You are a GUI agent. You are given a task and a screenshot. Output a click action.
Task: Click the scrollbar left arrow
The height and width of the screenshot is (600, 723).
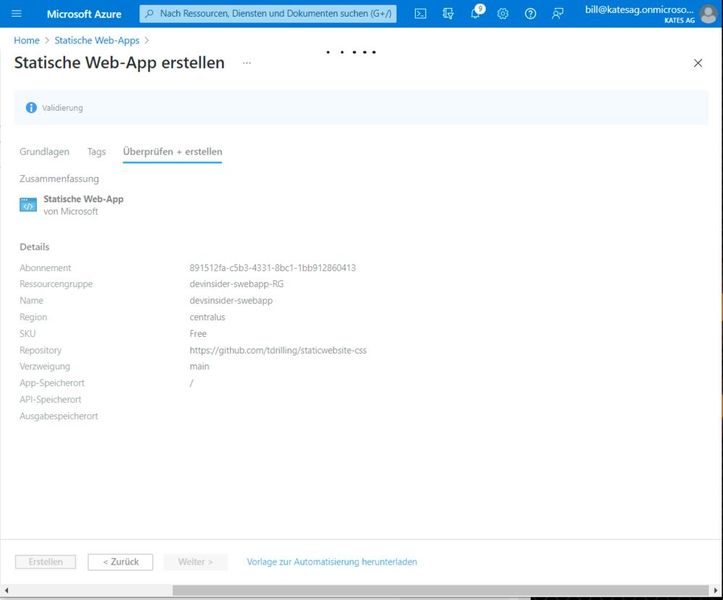[x=6, y=590]
